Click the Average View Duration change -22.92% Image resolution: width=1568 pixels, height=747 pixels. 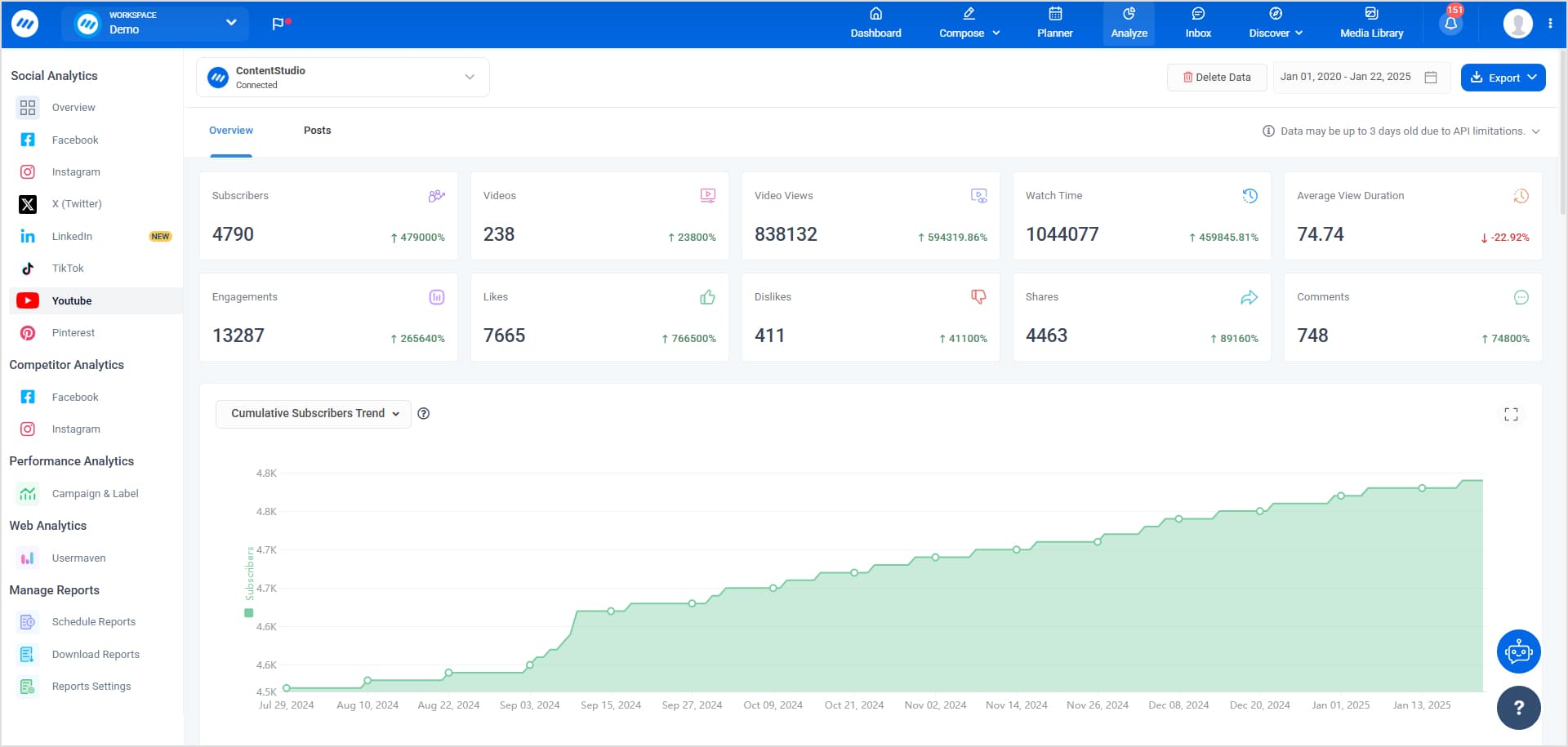click(x=1504, y=238)
